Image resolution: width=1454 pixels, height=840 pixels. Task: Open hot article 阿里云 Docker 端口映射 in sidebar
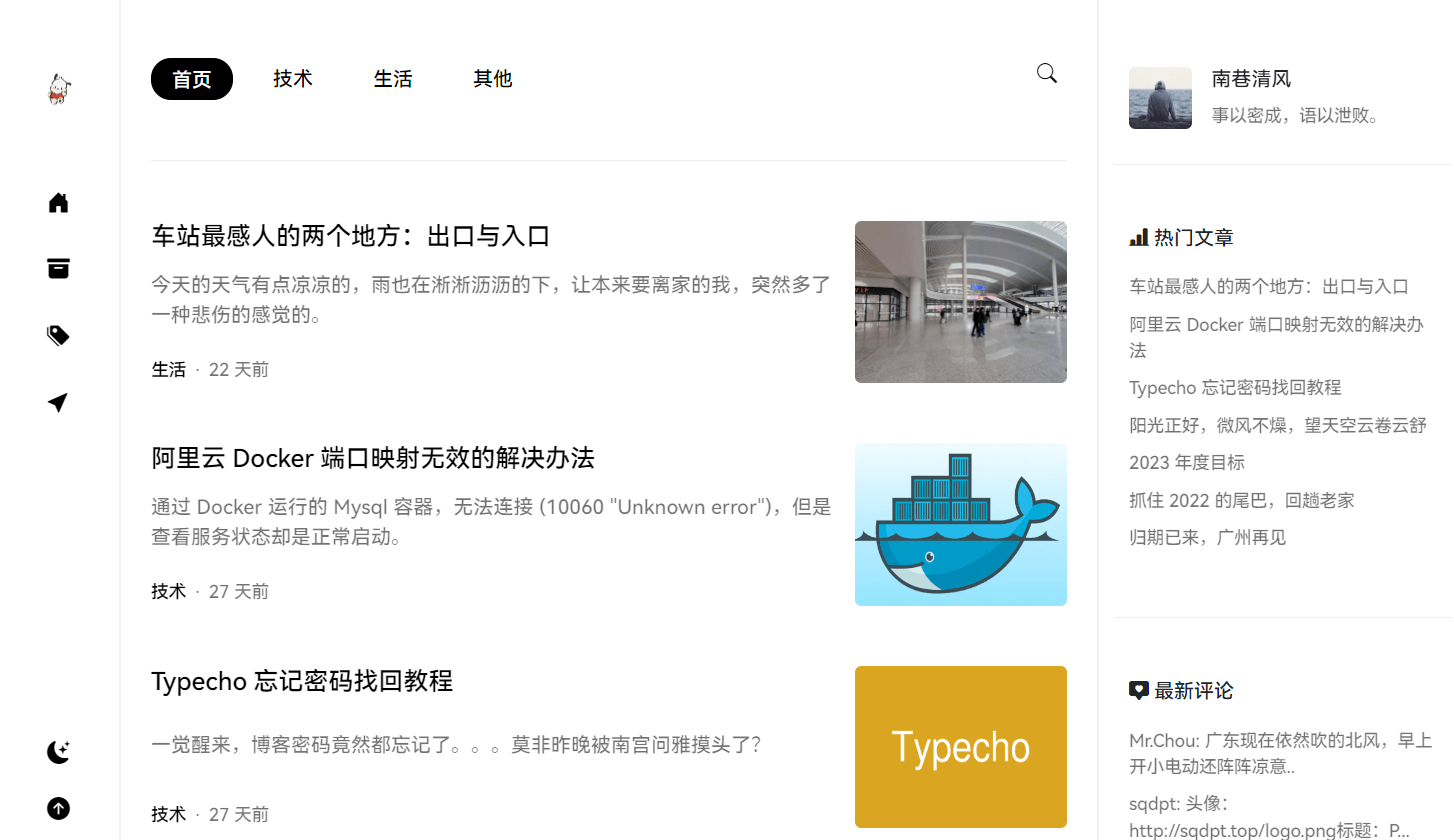coord(1277,337)
